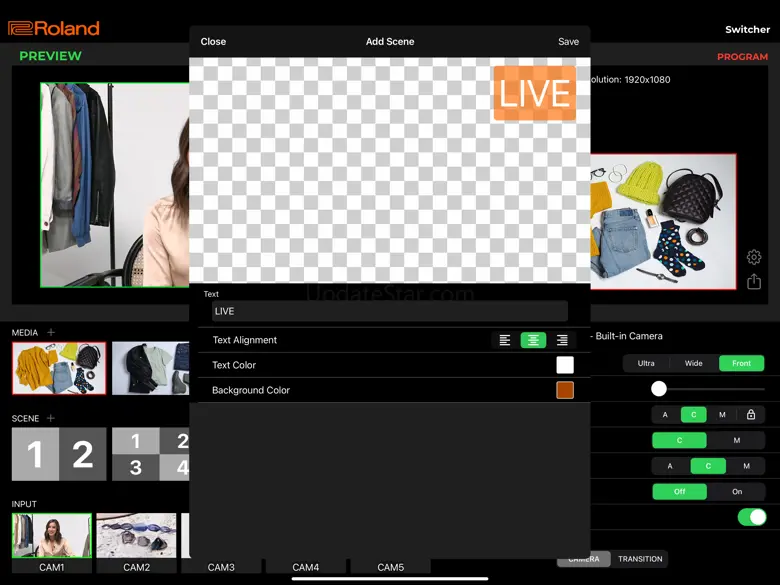Save the new scene

[x=568, y=42]
